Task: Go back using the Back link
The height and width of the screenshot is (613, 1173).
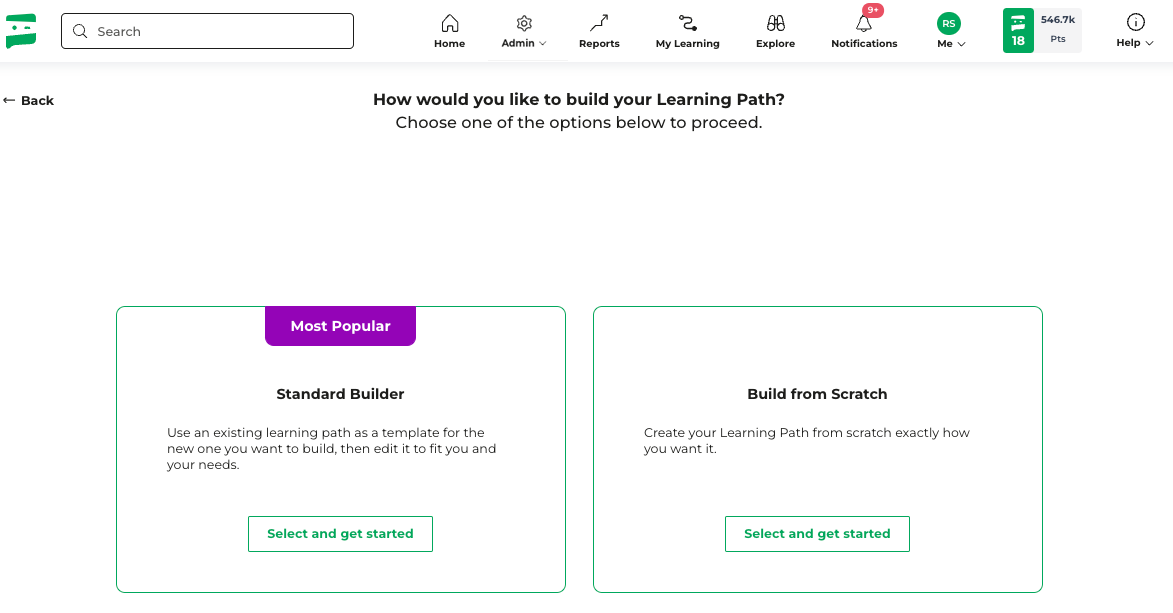Action: 28,100
